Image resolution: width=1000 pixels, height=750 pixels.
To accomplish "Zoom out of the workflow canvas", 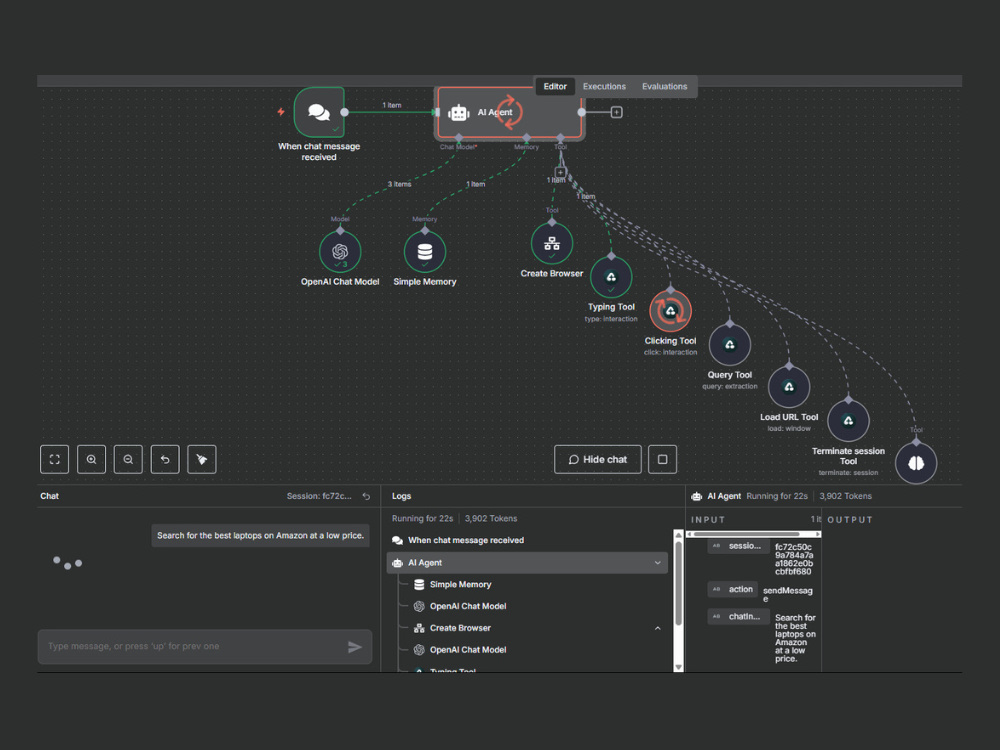I will pyautogui.click(x=128, y=459).
